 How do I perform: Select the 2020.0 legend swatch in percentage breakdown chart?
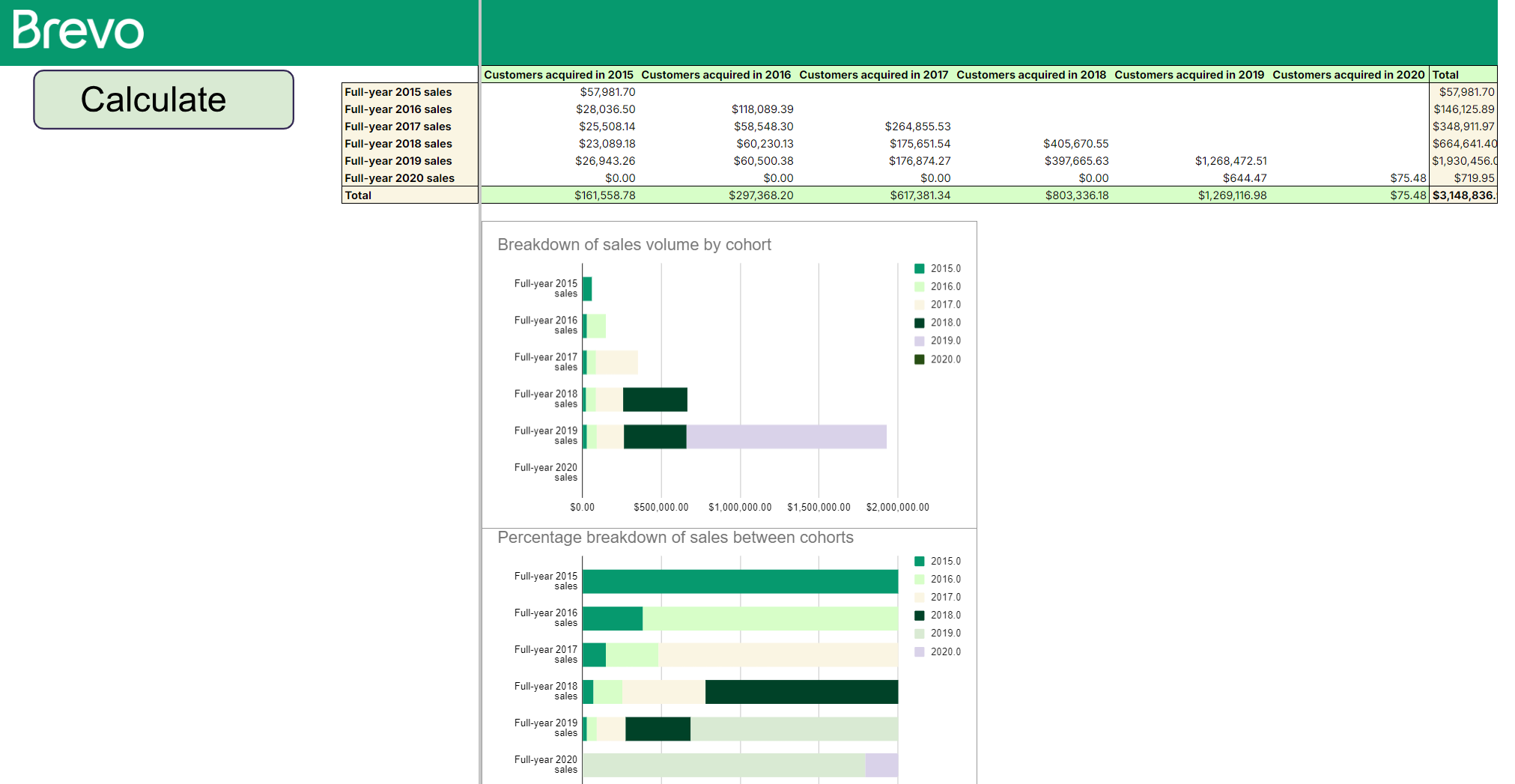920,652
